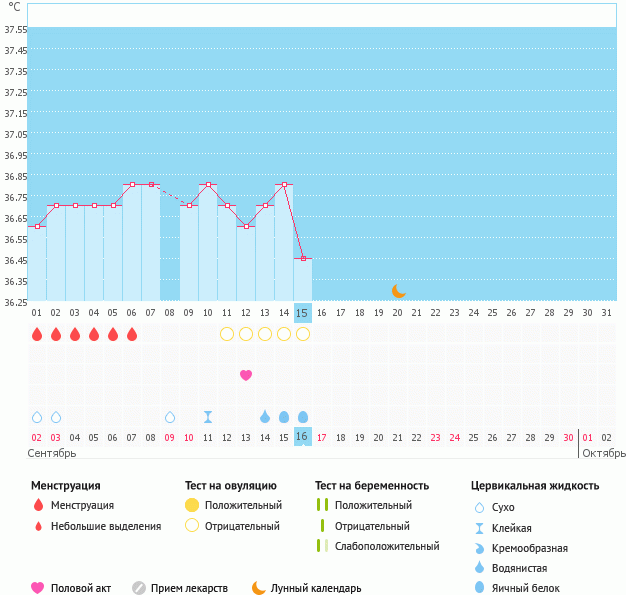Click the cervical fluid drop on cycle day 15
Image resolution: width=626 pixels, height=595 pixels.
[303, 417]
